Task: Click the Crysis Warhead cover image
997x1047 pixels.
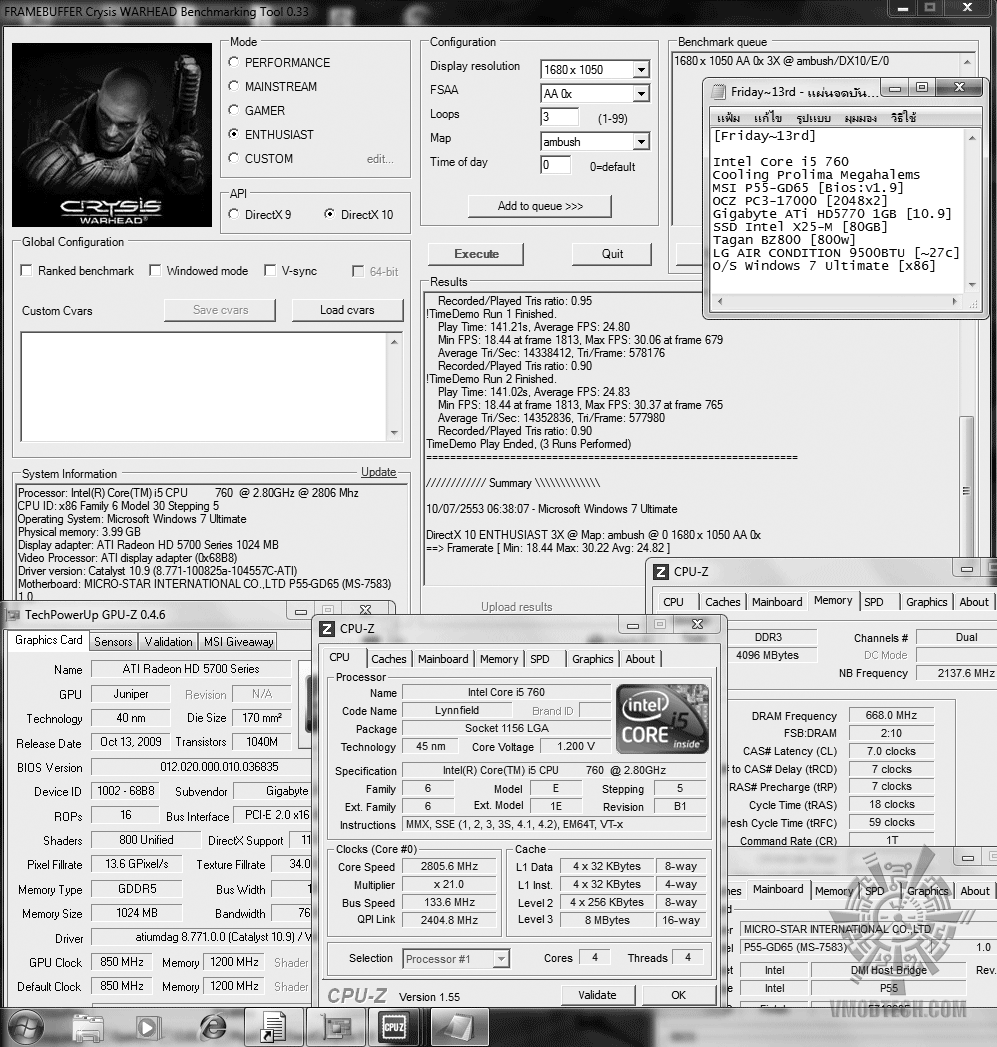Action: pyautogui.click(x=112, y=134)
